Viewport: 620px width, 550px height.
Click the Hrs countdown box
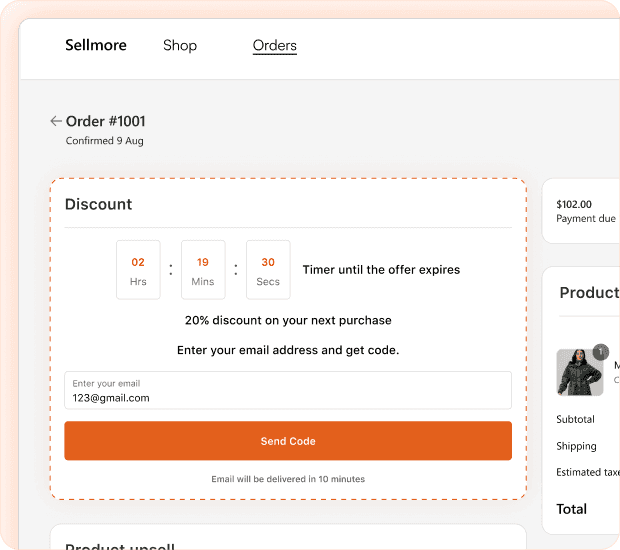(138, 270)
